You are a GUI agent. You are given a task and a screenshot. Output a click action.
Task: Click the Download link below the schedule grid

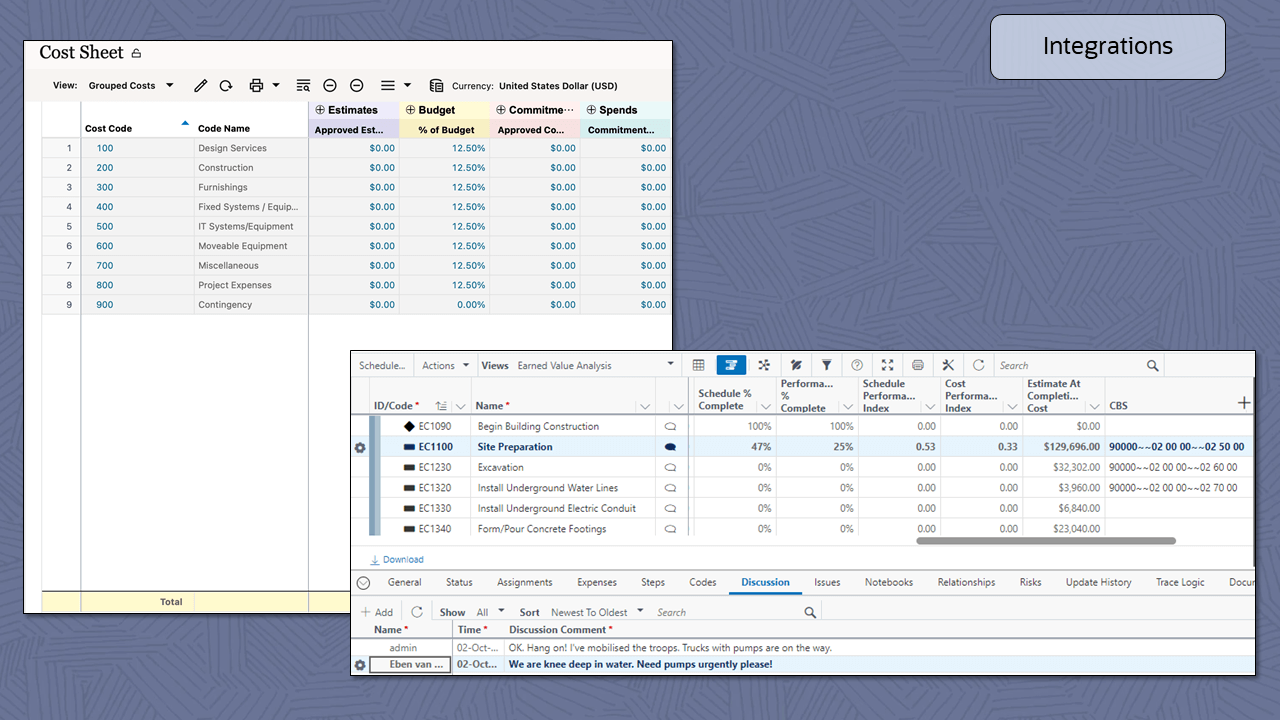click(x=397, y=559)
